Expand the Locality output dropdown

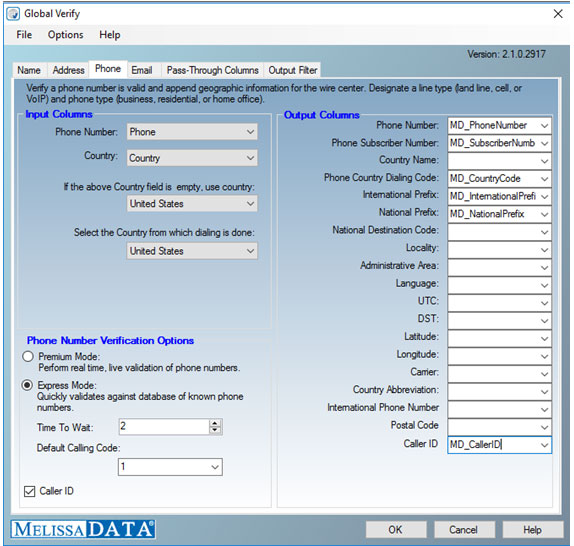tap(544, 250)
